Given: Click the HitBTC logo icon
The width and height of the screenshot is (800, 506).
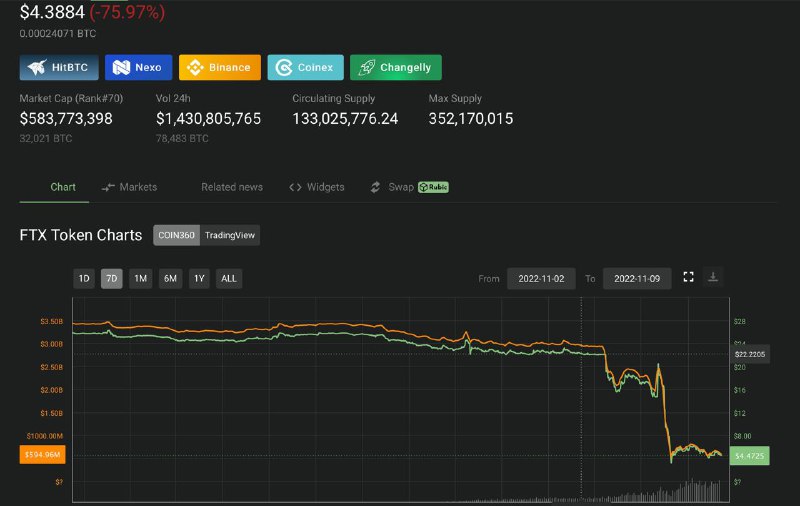Looking at the screenshot, I should (37, 67).
